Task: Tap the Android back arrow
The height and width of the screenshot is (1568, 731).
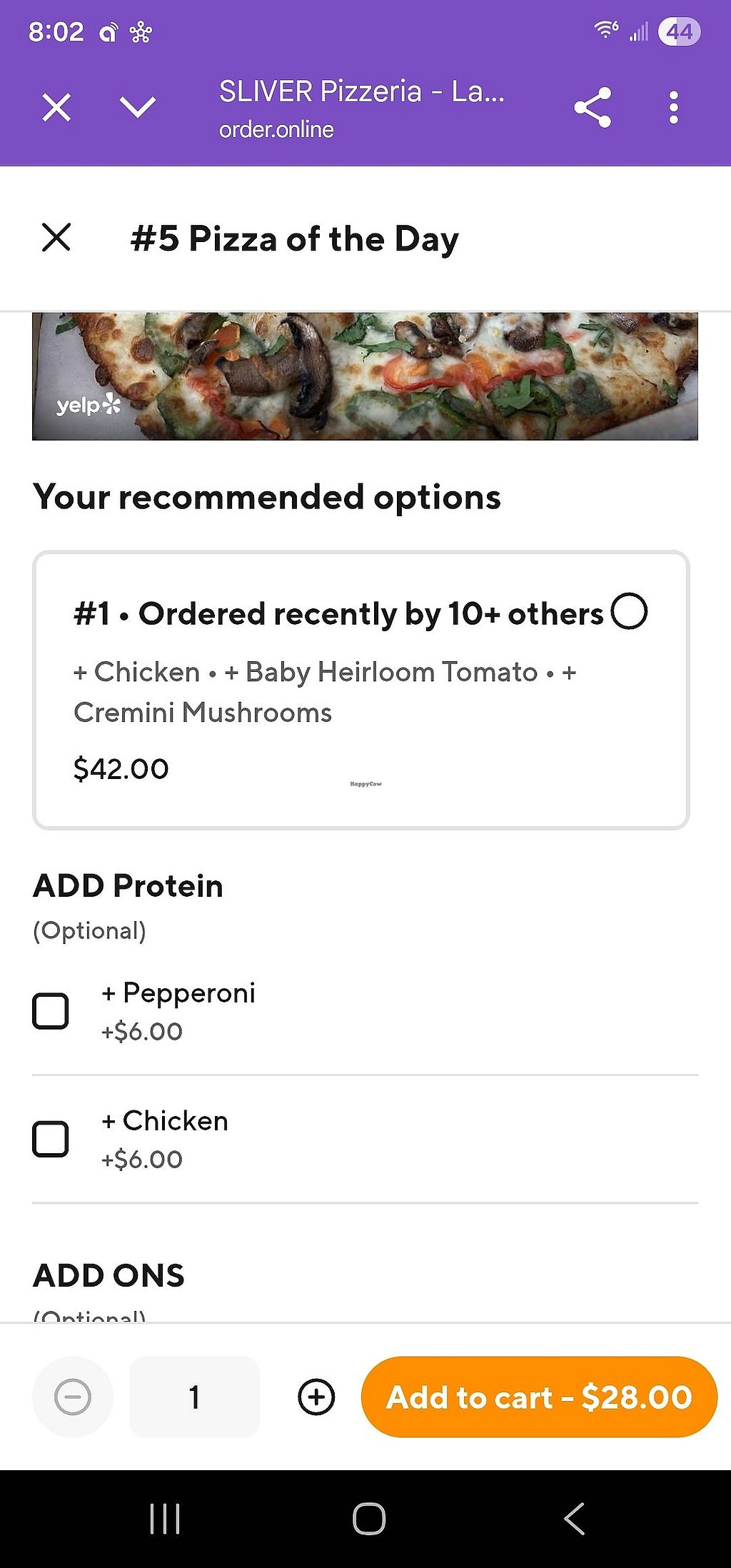Action: [x=575, y=1518]
